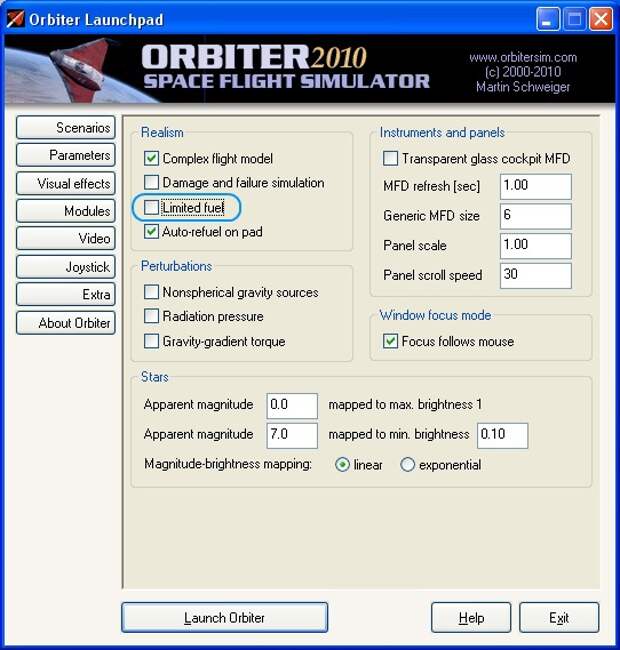Enable the Limited fuel checkbox
Viewport: 620px width, 650px height.
(151, 207)
